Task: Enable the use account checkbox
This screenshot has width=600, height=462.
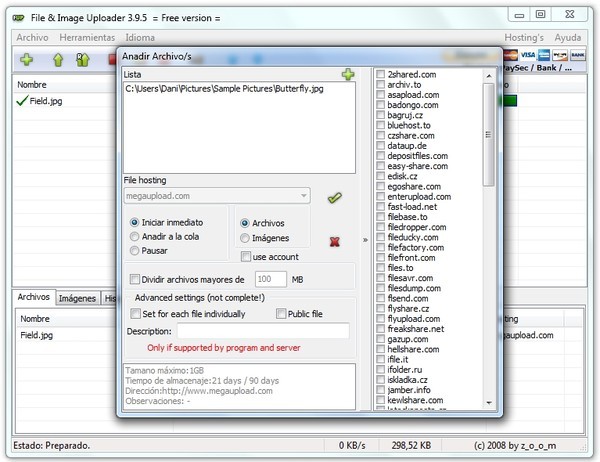Action: tap(246, 256)
